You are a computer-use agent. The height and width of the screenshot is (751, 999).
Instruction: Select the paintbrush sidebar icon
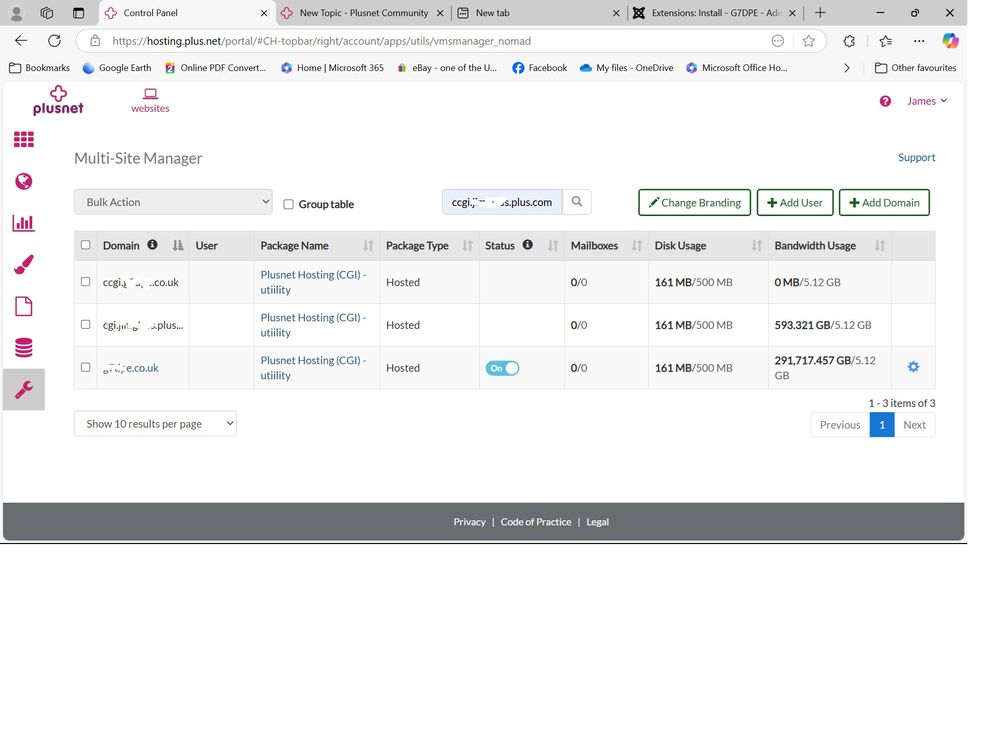(23, 265)
